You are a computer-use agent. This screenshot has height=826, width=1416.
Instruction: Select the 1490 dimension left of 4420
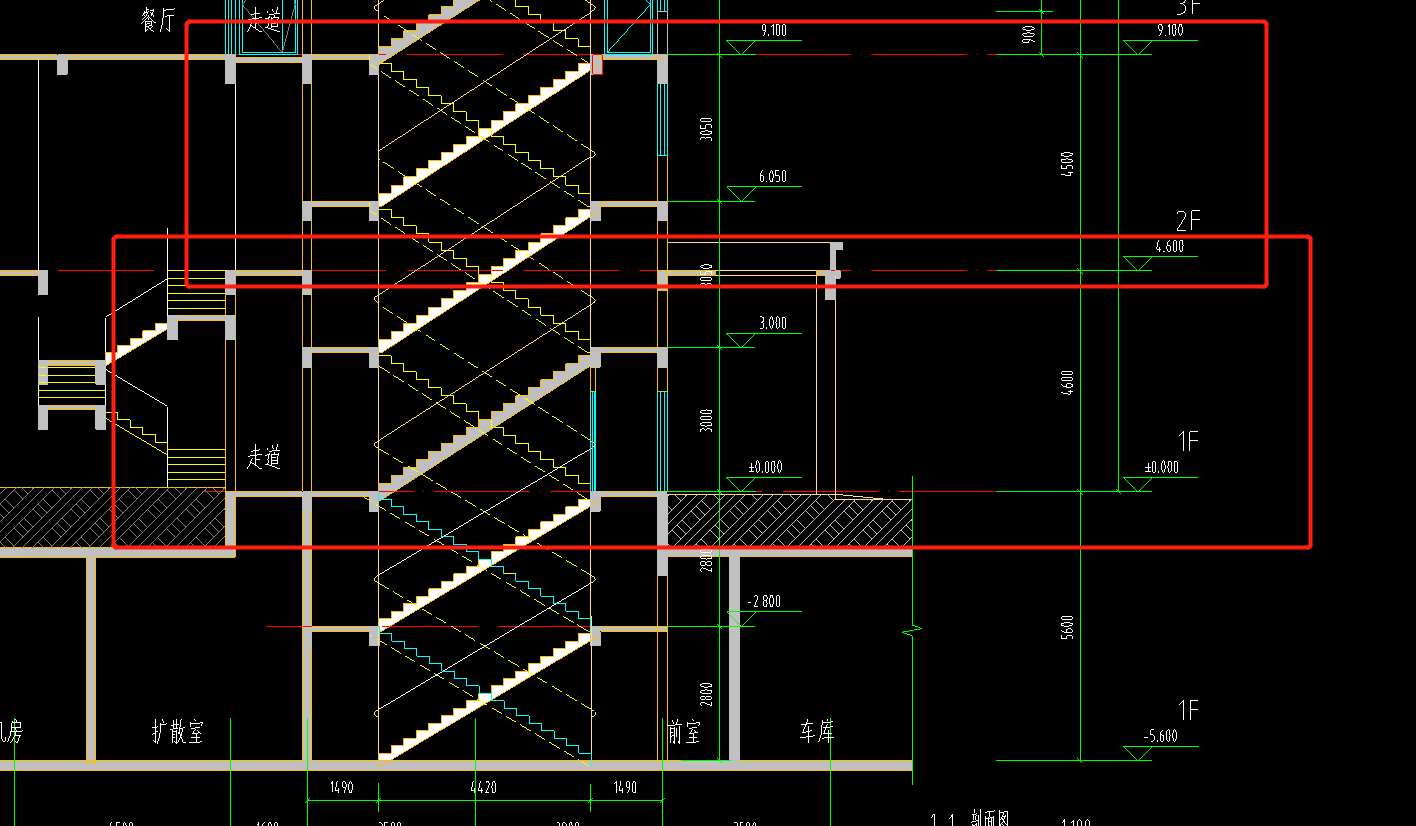coord(341,788)
